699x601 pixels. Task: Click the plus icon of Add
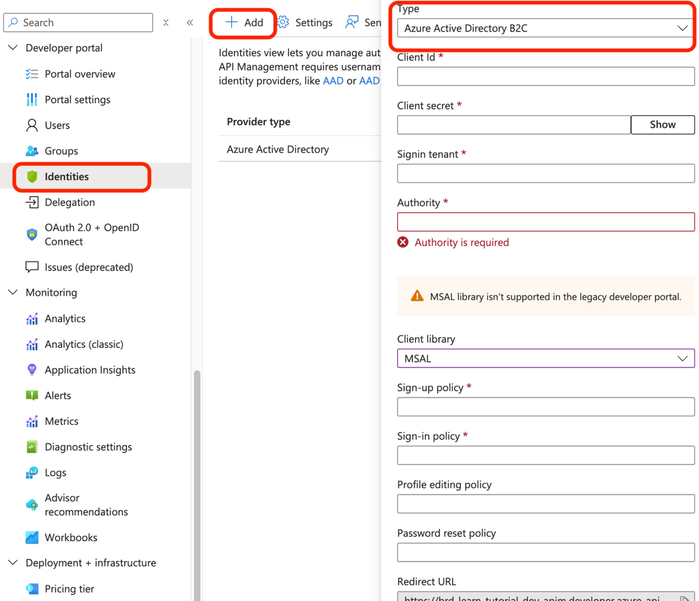tap(231, 22)
